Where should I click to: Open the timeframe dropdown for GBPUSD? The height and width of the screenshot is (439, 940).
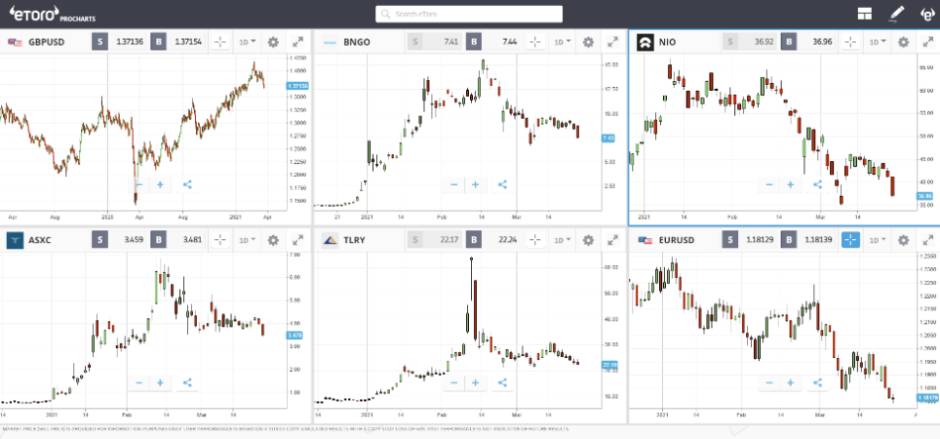pos(248,42)
